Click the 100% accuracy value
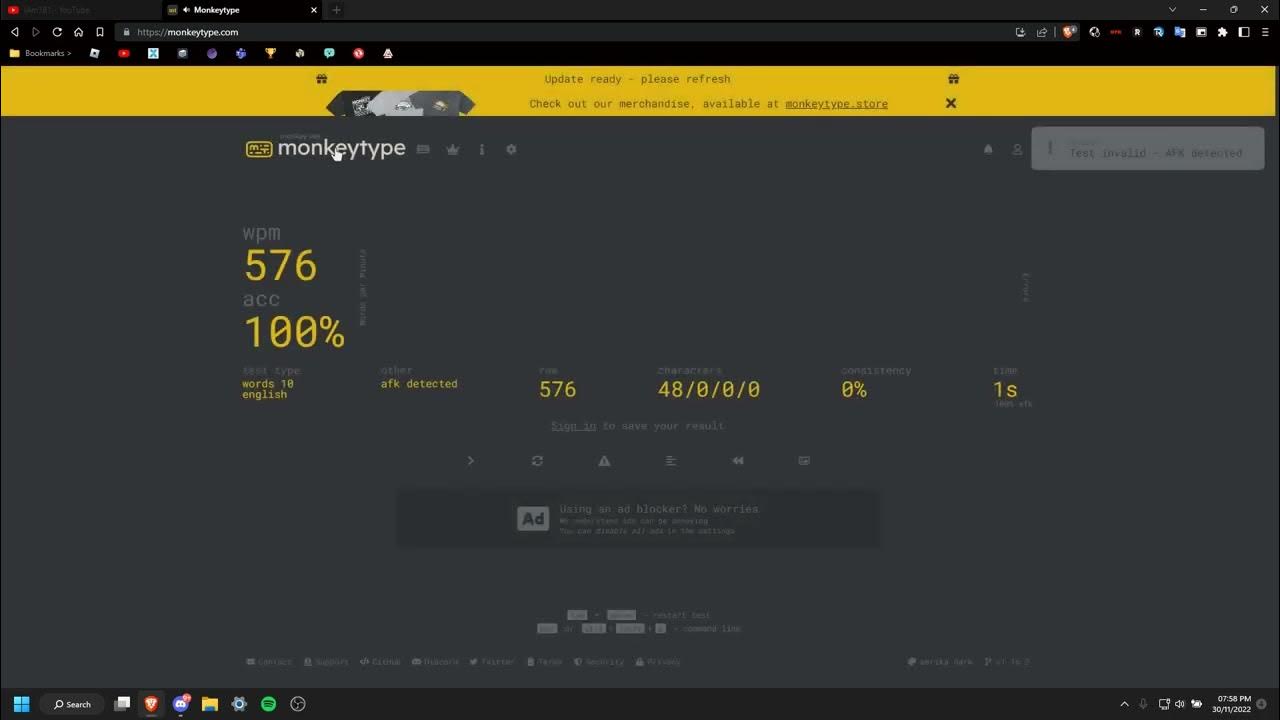 click(x=294, y=333)
